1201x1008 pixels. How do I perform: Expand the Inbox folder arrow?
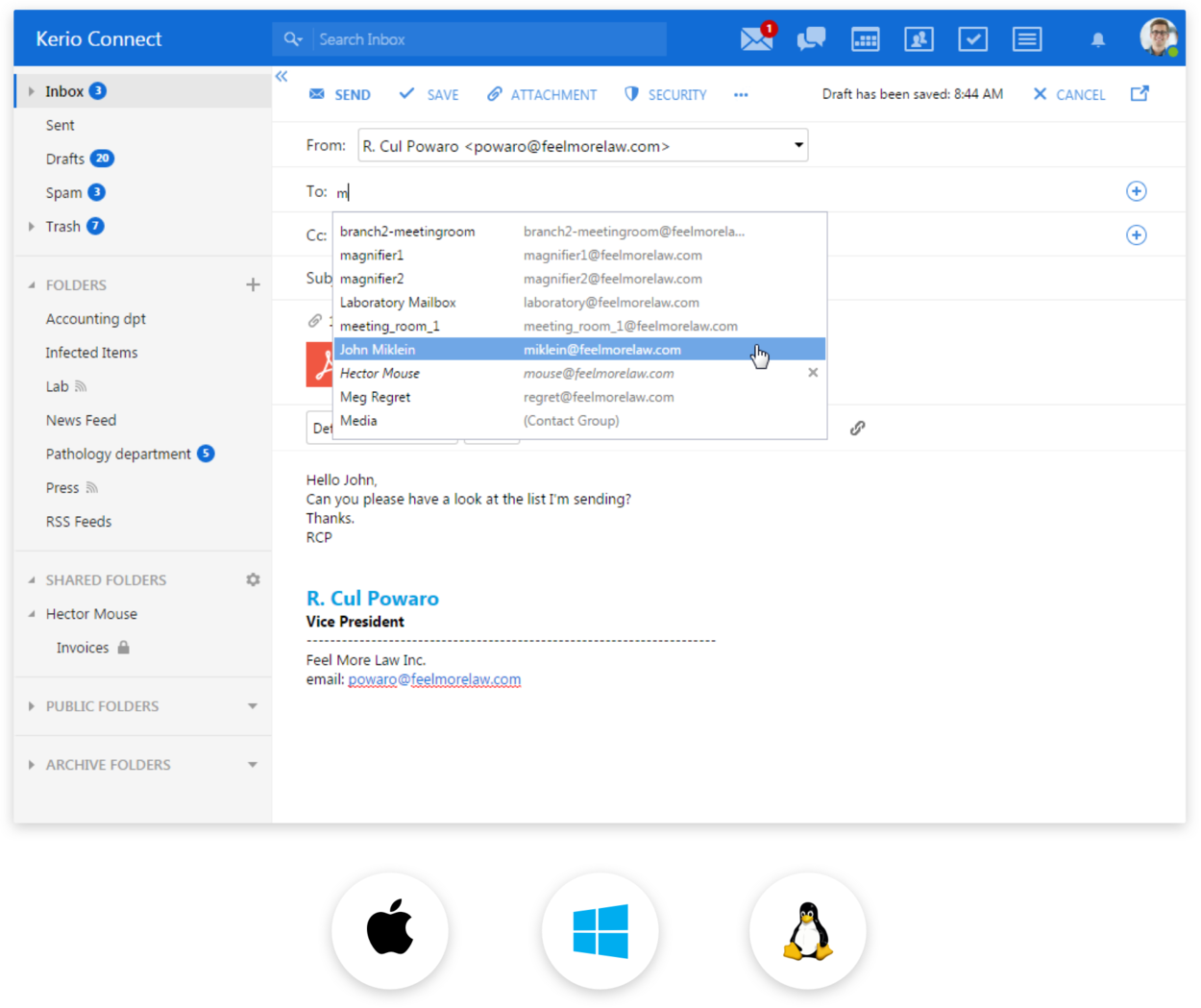[x=32, y=91]
